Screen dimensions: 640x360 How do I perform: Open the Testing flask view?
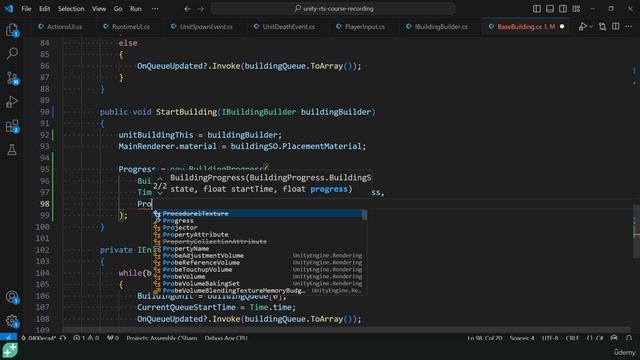12,150
